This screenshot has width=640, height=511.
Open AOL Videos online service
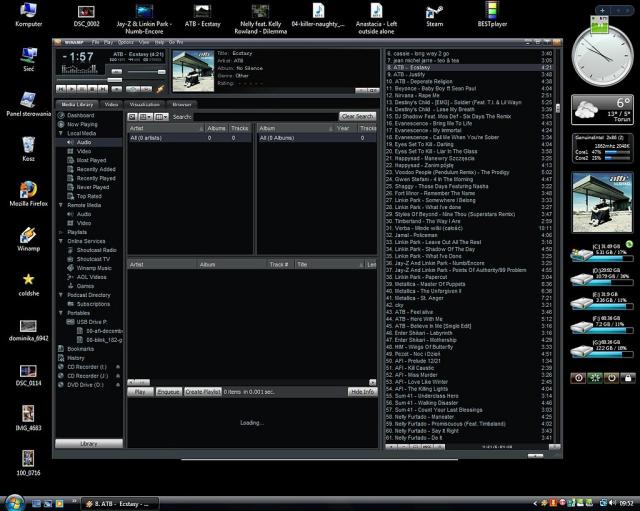[91, 277]
